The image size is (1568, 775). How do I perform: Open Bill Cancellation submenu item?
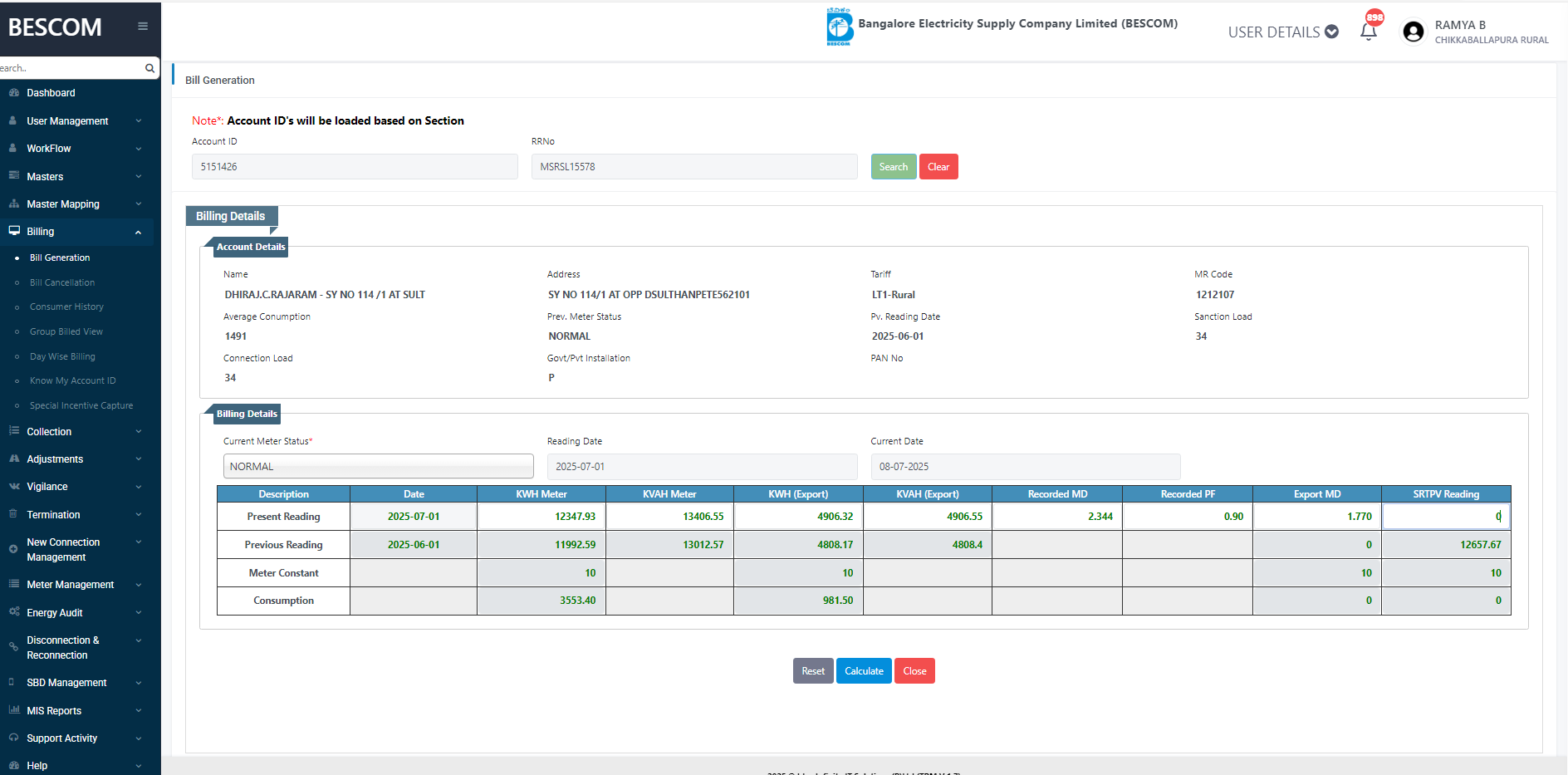pos(62,282)
